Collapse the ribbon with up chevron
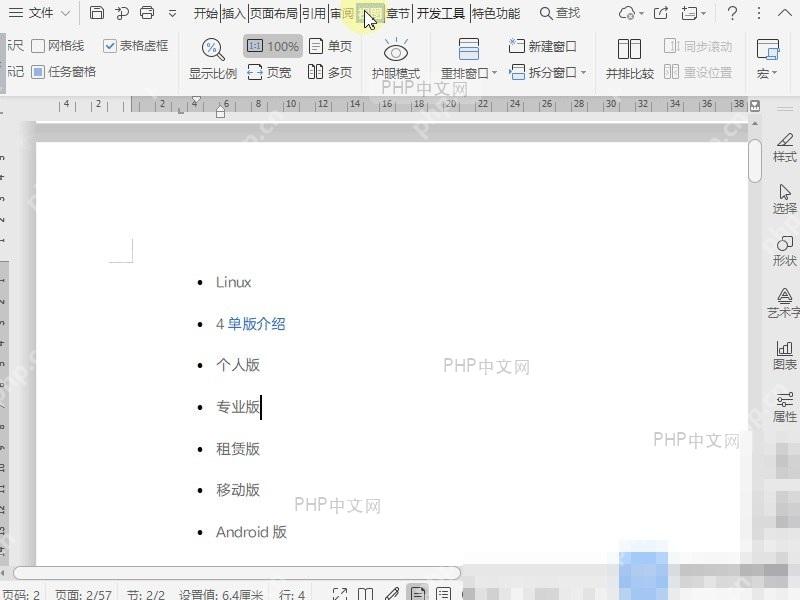The width and height of the screenshot is (800, 600). tap(785, 13)
